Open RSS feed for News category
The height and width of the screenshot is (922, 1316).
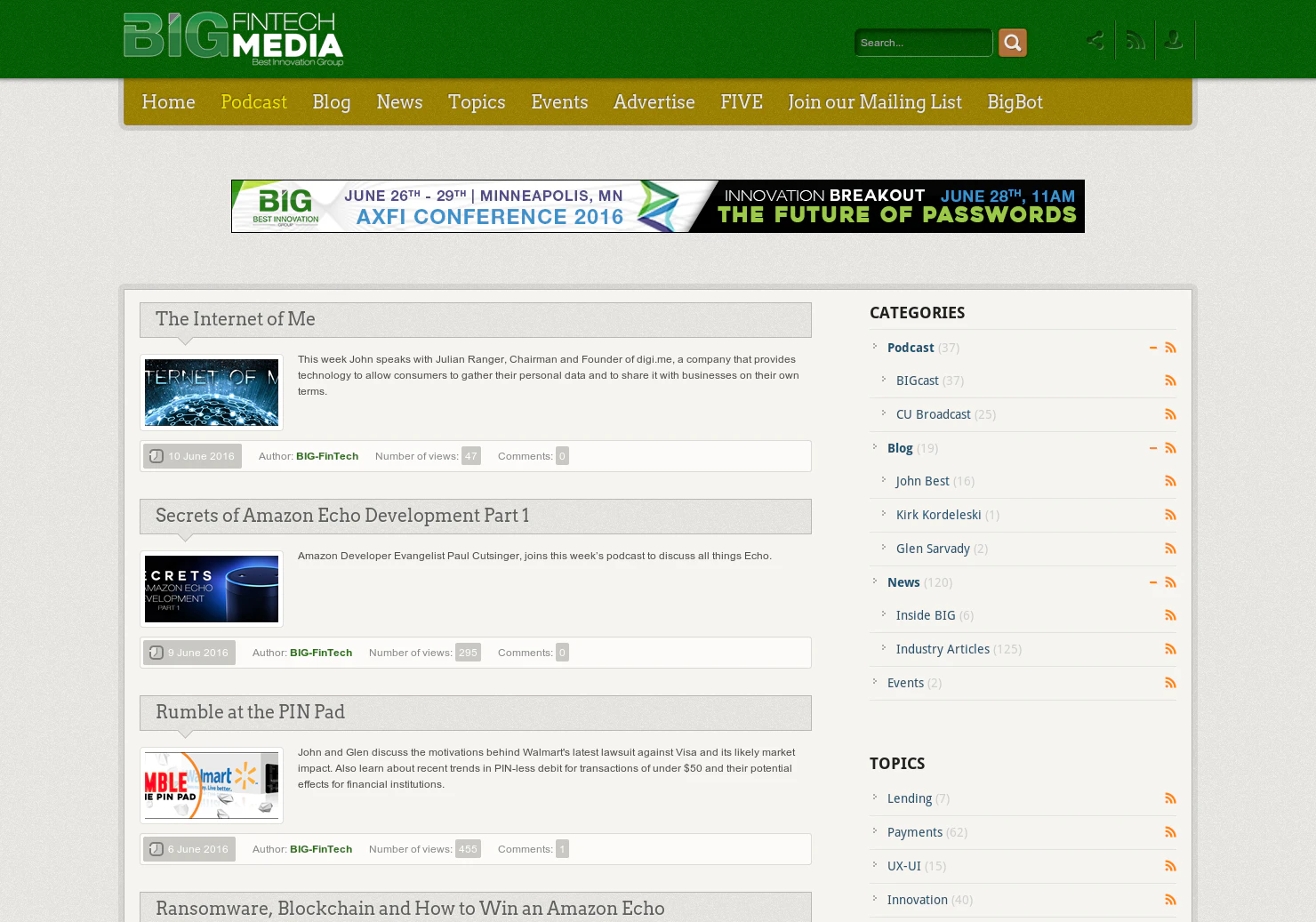coord(1170,582)
